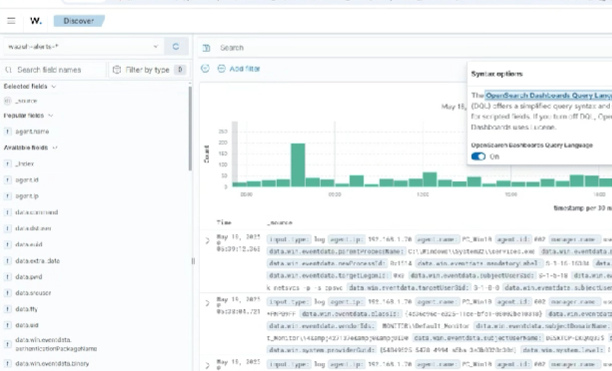Select the data.uid field
The image size is (612, 371).
point(27,325)
